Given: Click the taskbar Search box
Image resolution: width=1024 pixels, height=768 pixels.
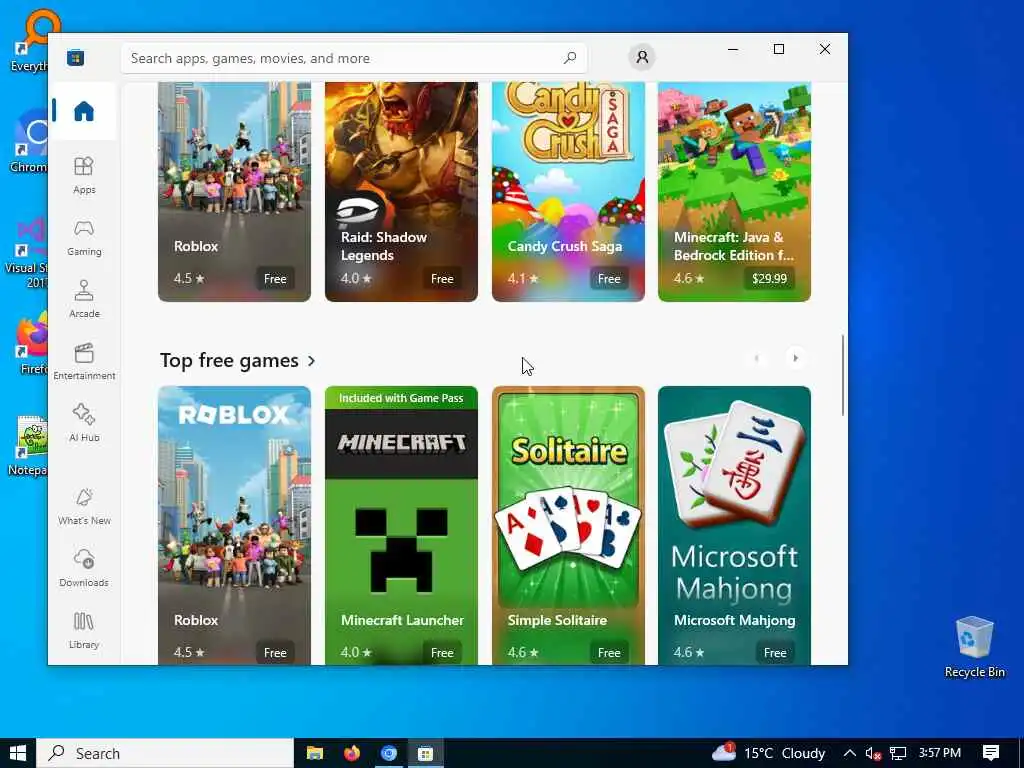Looking at the screenshot, I should [165, 753].
